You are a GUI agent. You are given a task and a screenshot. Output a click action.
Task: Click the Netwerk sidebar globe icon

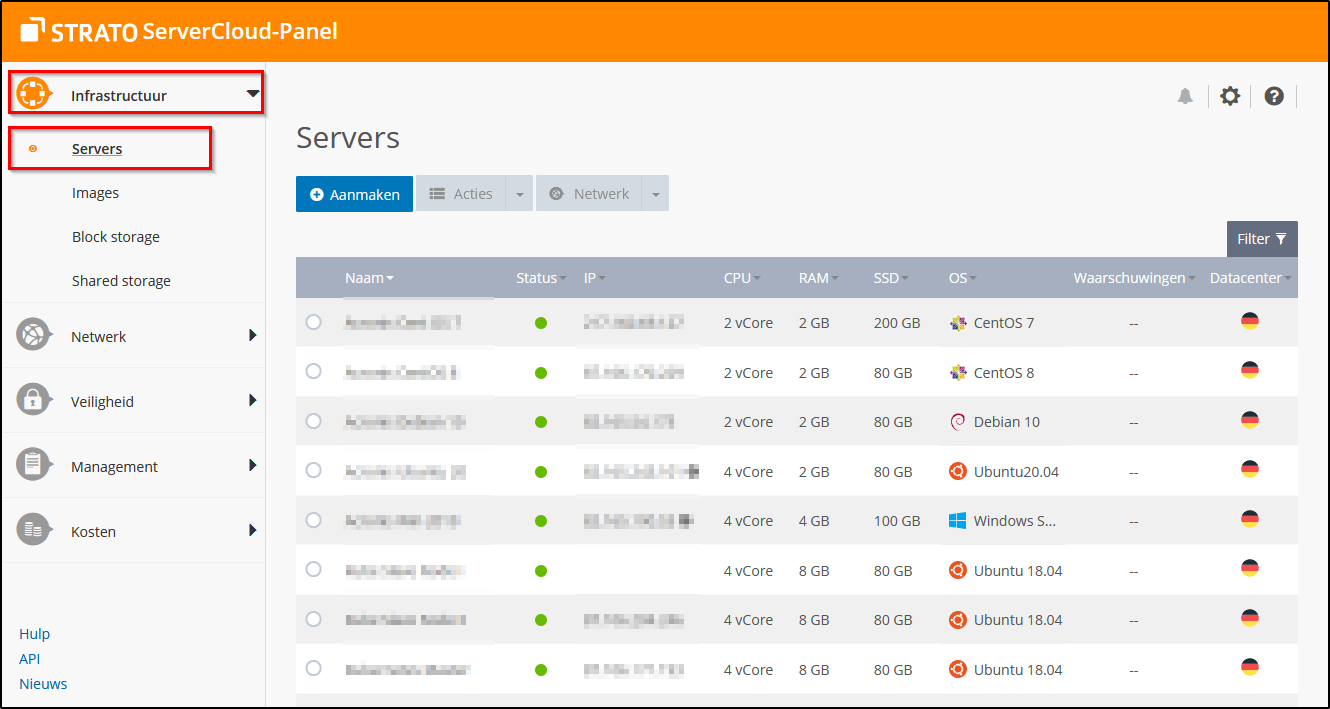[x=33, y=336]
